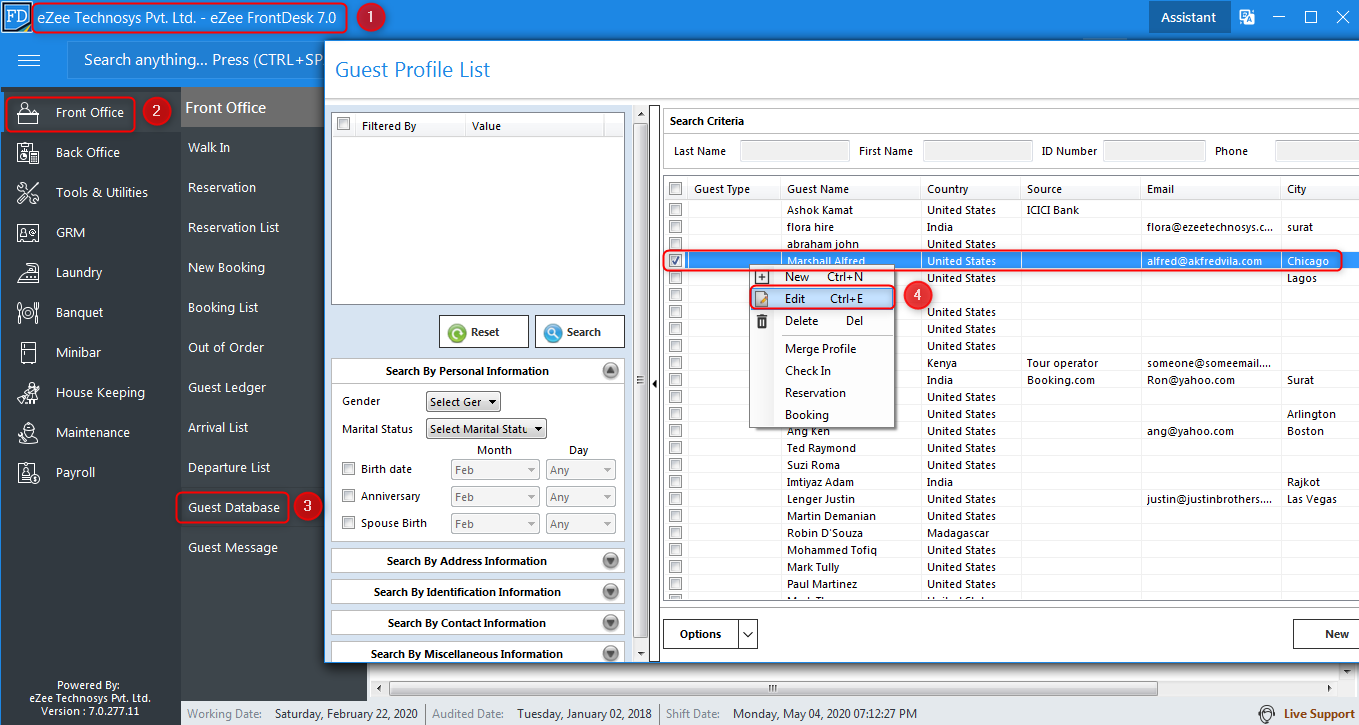Click the Reset button
Screen dimensions: 1359x725
pyautogui.click(x=484, y=332)
